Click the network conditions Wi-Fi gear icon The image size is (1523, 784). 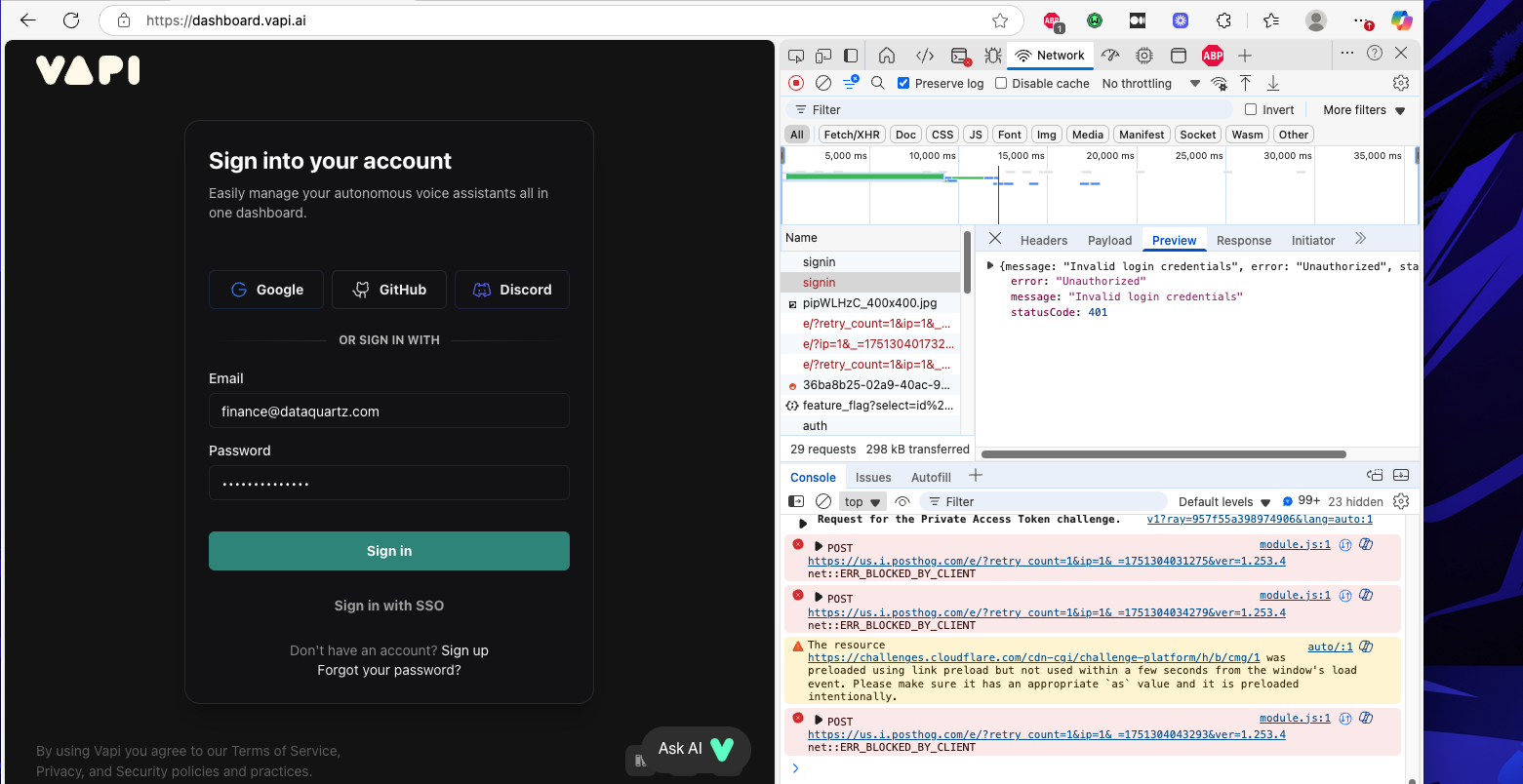point(1219,83)
